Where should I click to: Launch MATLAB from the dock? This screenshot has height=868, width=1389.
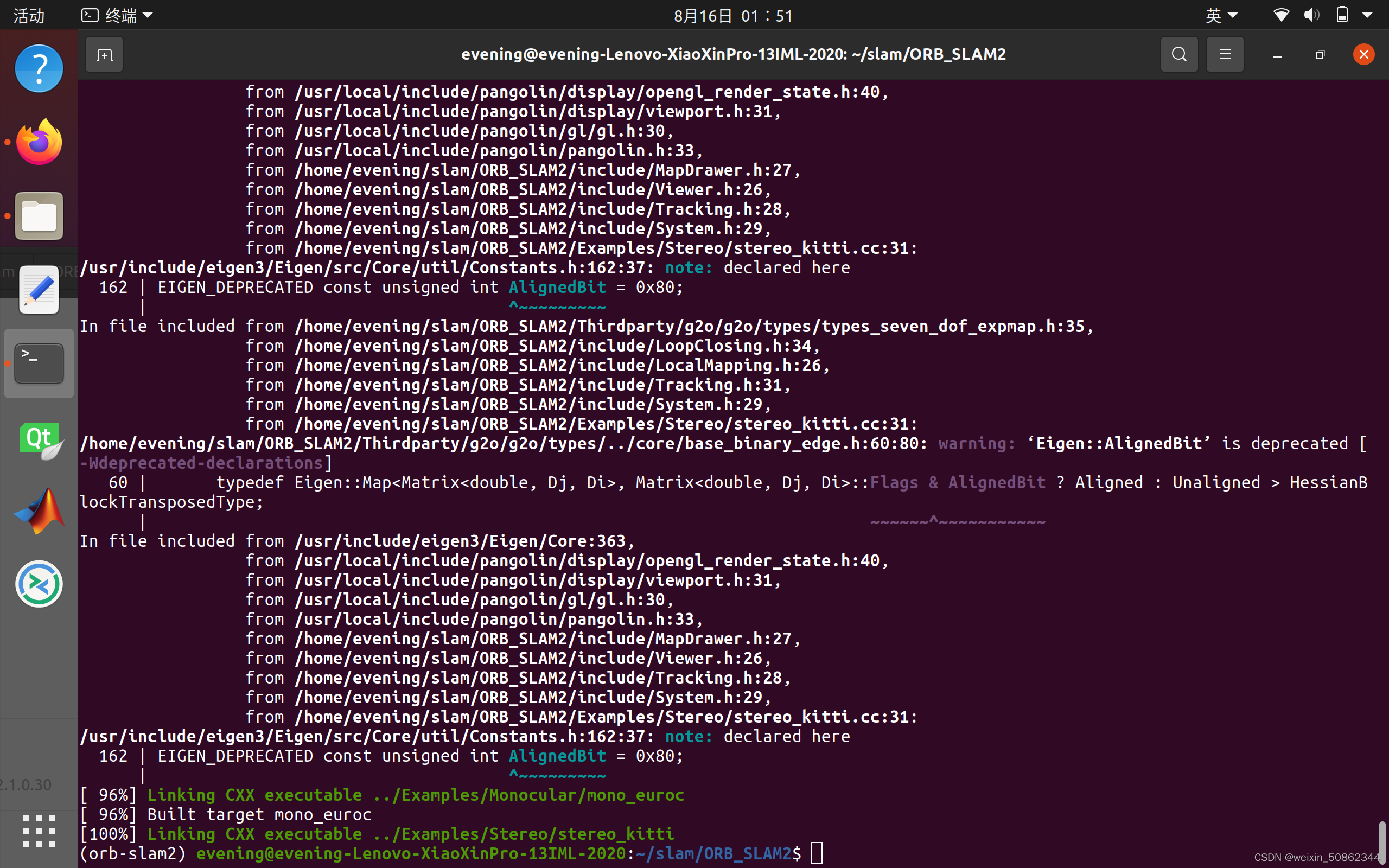click(39, 511)
